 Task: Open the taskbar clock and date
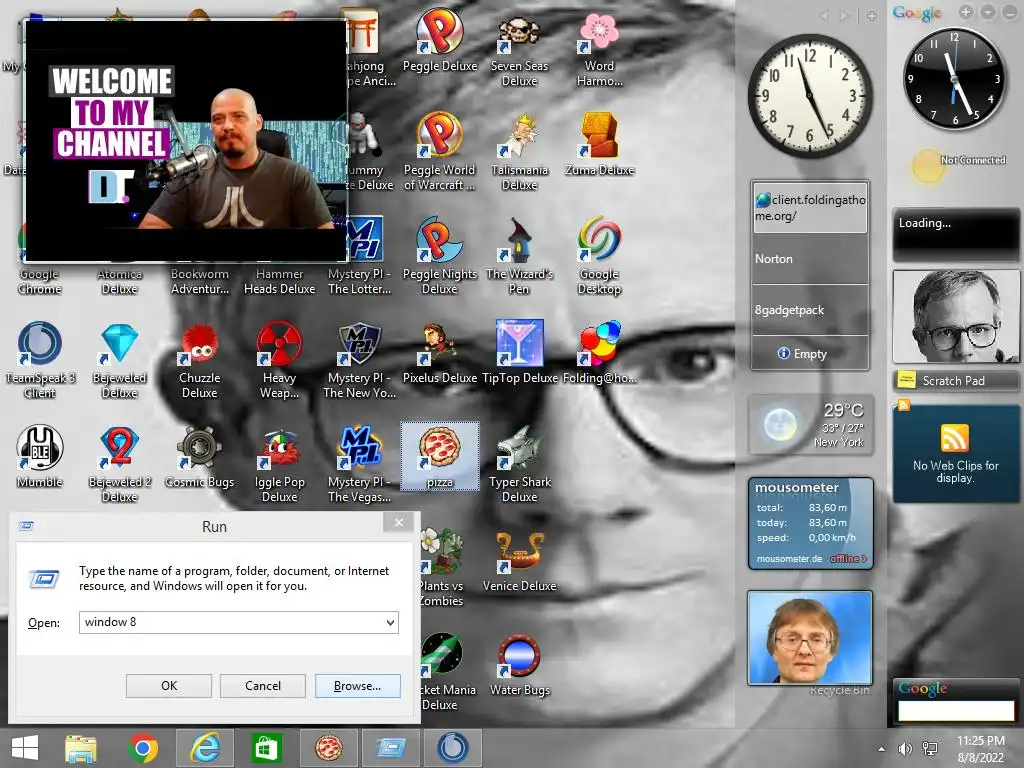[981, 749]
